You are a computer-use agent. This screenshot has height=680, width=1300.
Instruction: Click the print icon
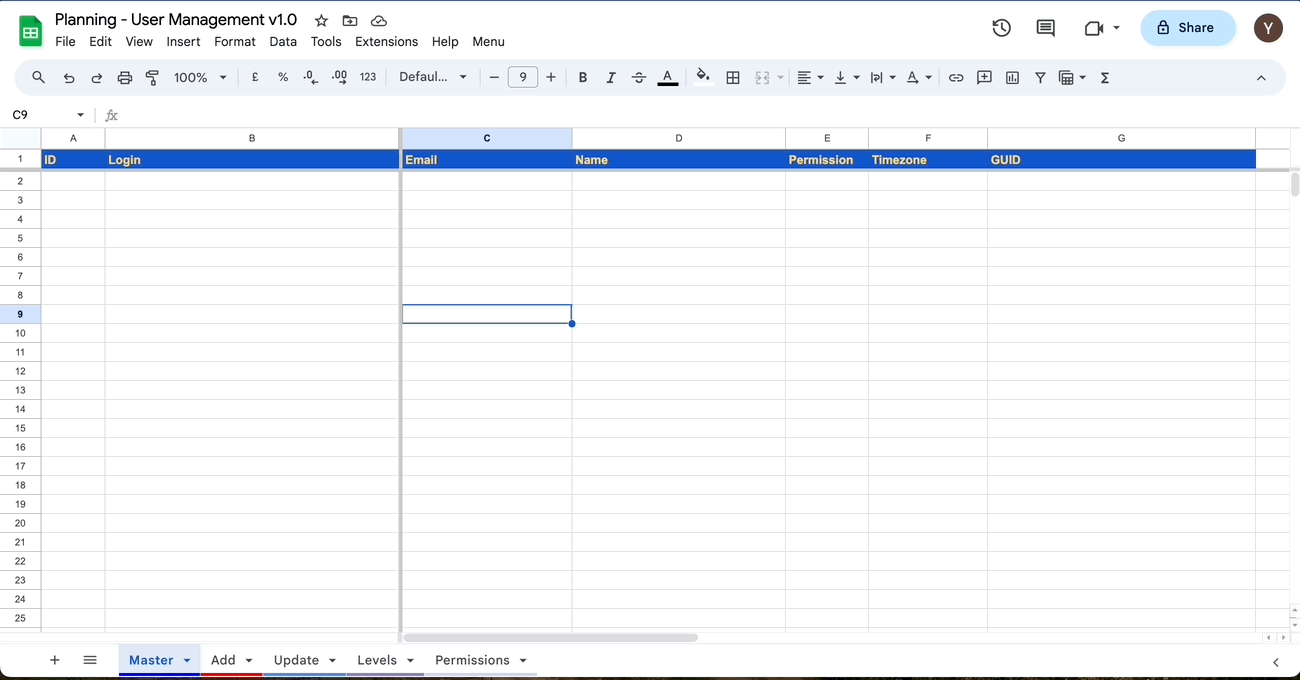(125, 78)
